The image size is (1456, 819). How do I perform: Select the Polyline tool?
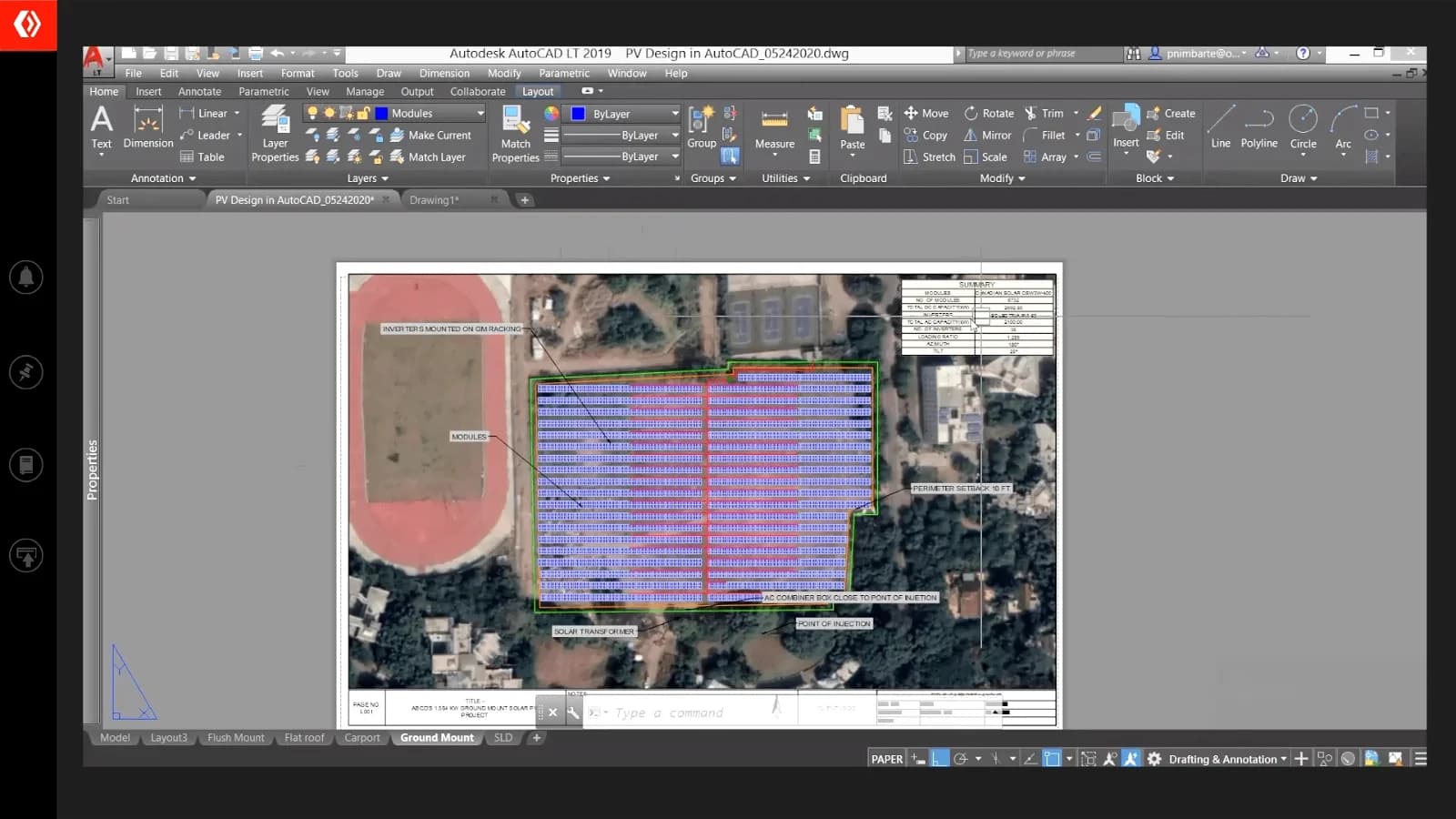pos(1259,127)
